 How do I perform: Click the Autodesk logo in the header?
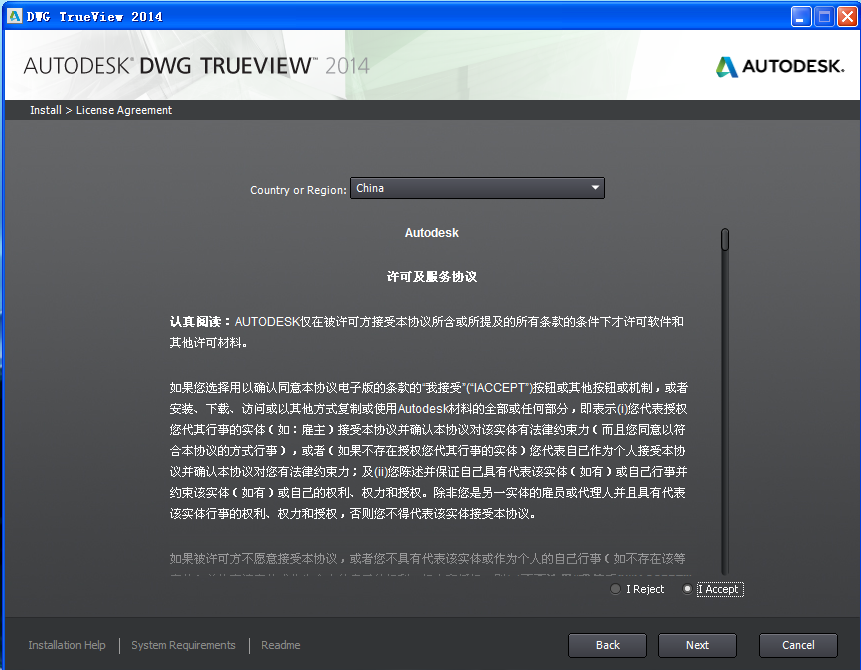click(780, 66)
